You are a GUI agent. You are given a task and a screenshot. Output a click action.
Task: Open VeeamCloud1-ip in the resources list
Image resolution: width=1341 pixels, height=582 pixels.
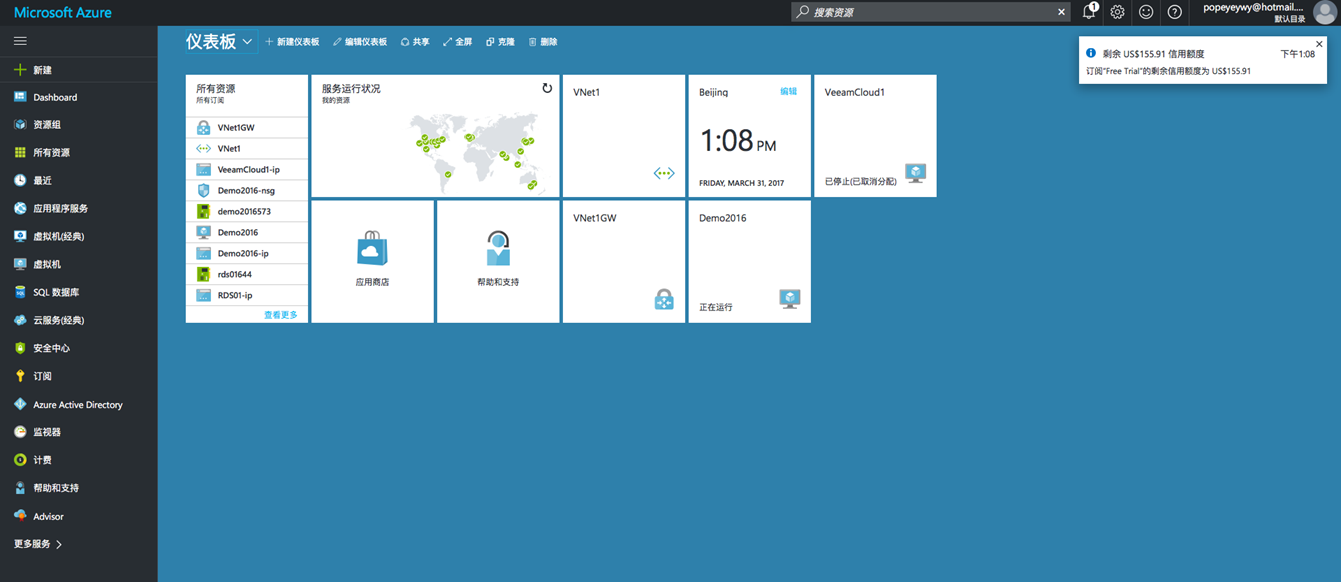(x=247, y=169)
